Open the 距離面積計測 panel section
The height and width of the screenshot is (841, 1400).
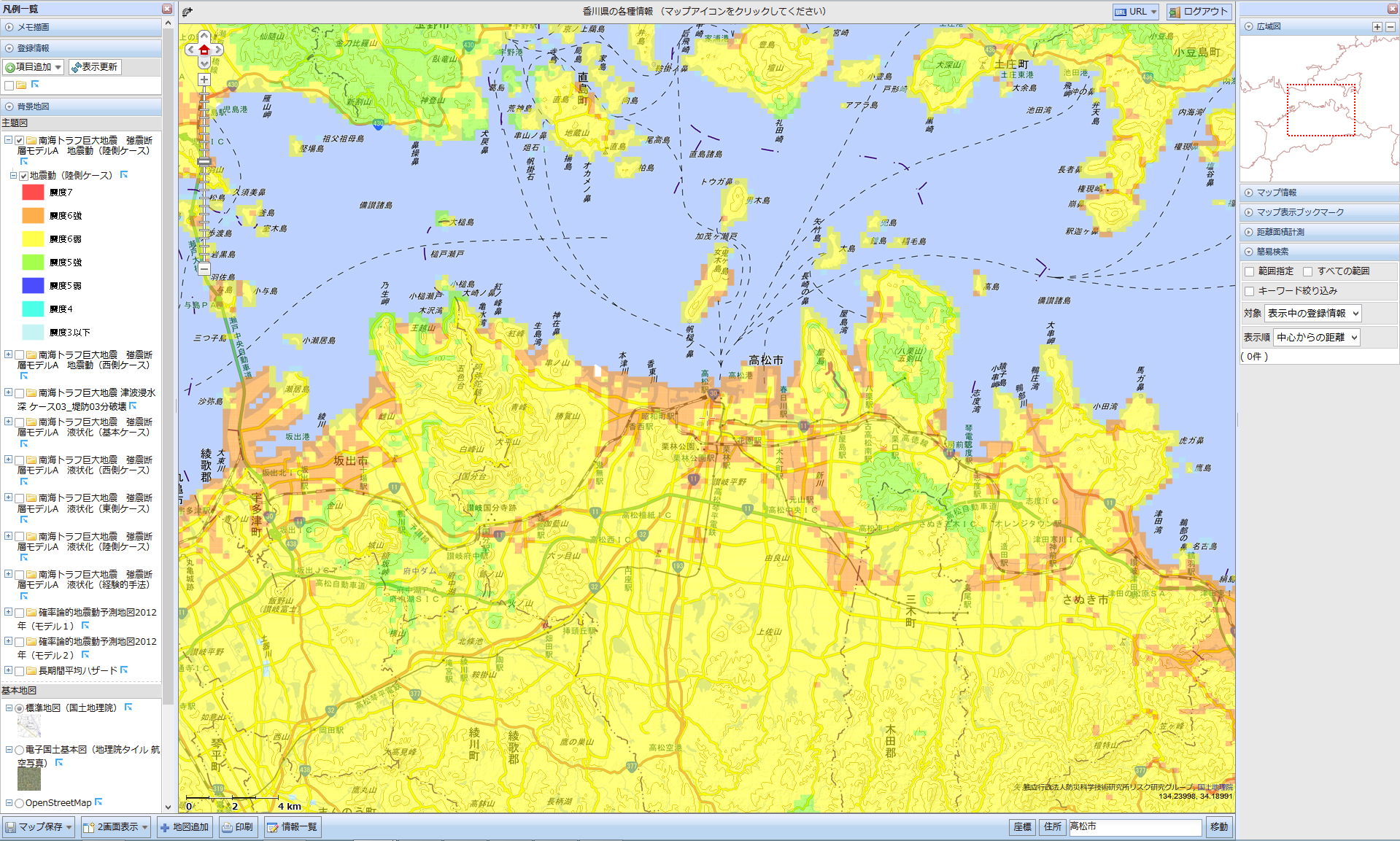[1280, 232]
